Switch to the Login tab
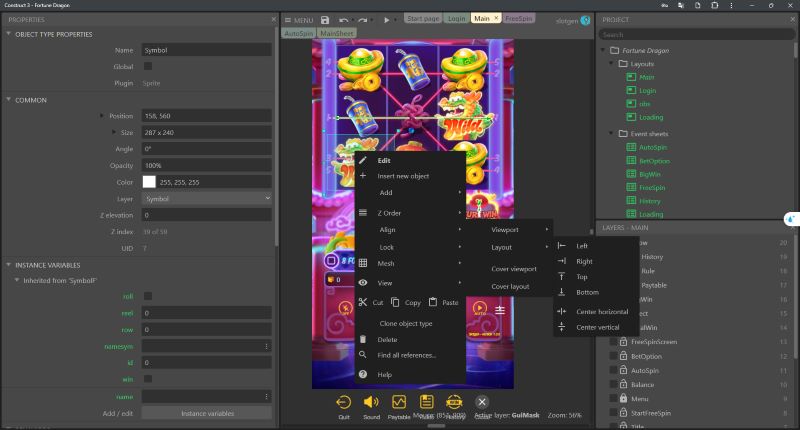800x430 pixels. click(457, 18)
